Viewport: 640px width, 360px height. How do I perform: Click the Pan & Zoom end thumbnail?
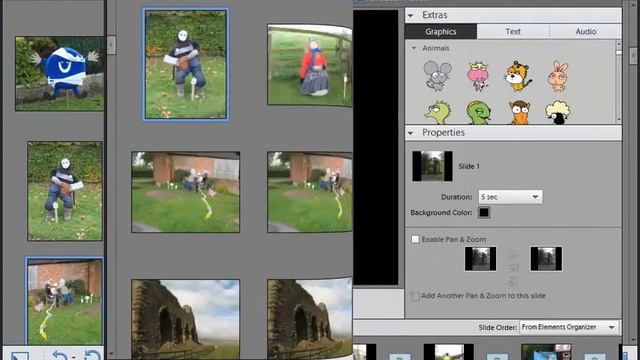pos(546,259)
